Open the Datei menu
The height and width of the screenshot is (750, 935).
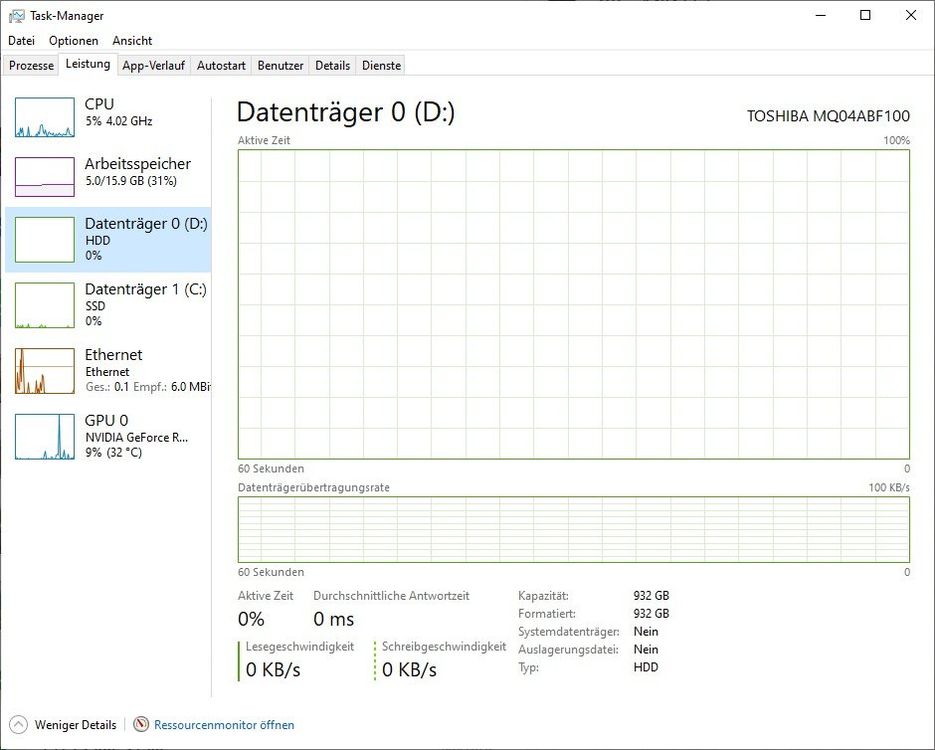[21, 41]
